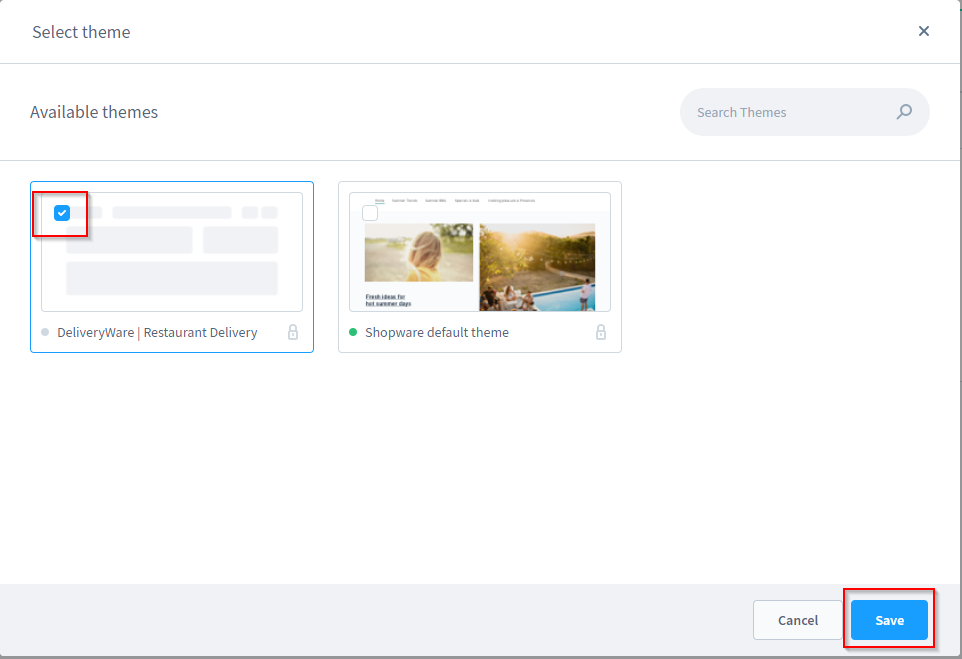The width and height of the screenshot is (962, 659).
Task: Click the lock icon on Shopware default theme
Action: point(601,332)
